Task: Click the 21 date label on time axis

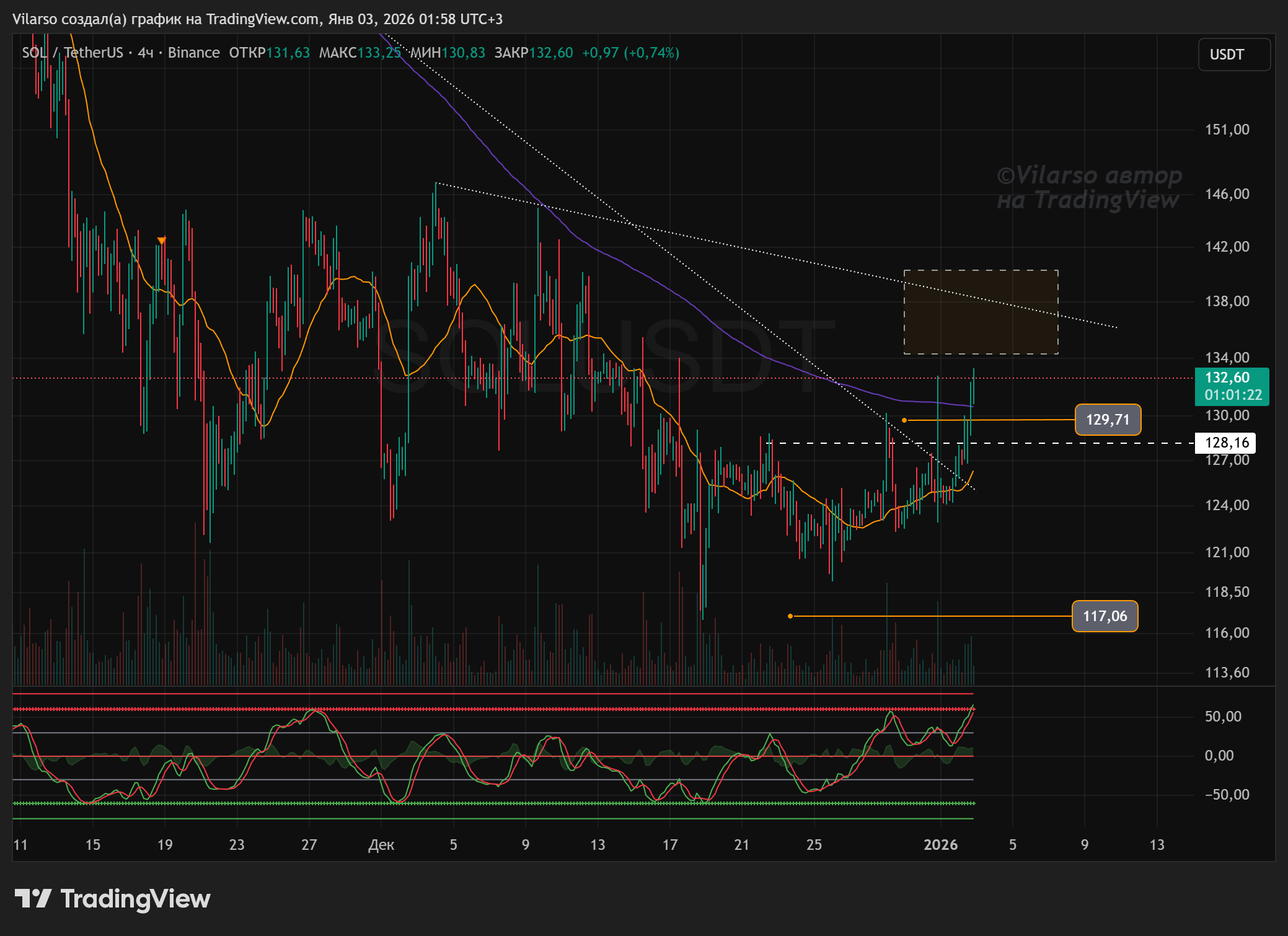Action: (741, 845)
